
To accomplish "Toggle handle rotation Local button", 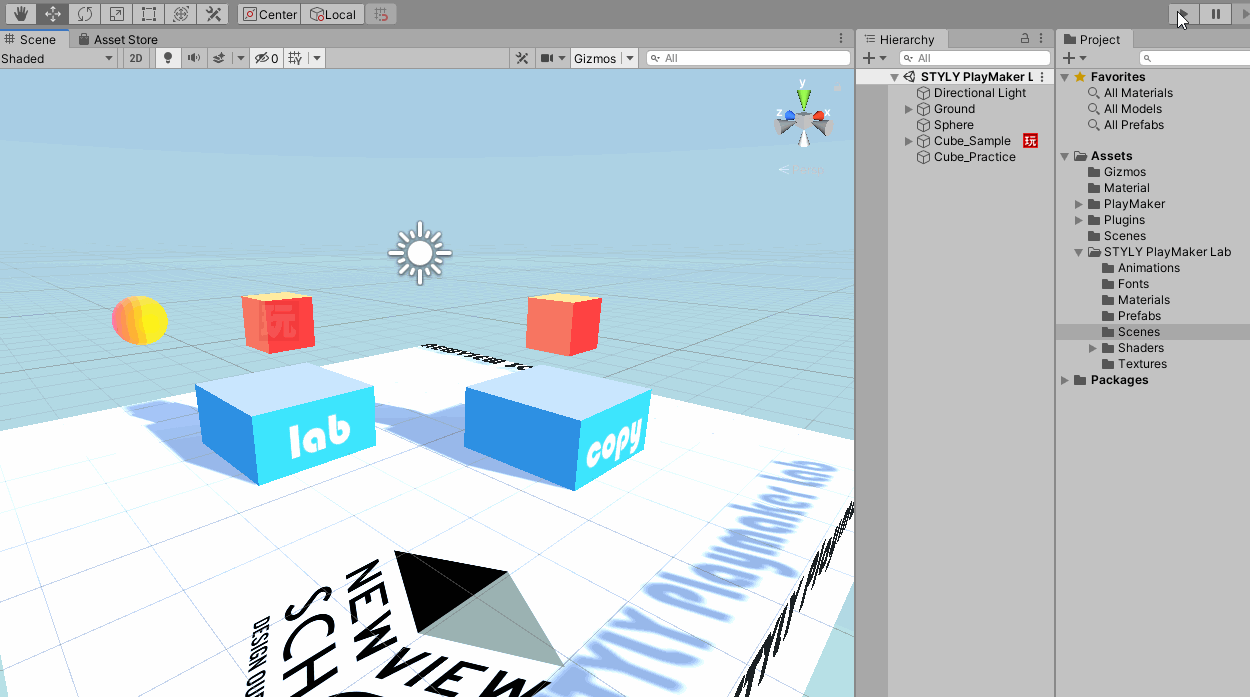I will [332, 14].
